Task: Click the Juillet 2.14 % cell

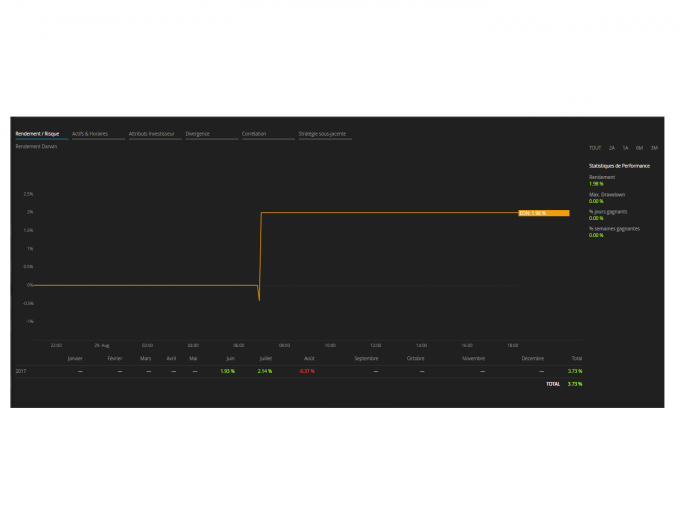Action: pos(265,371)
